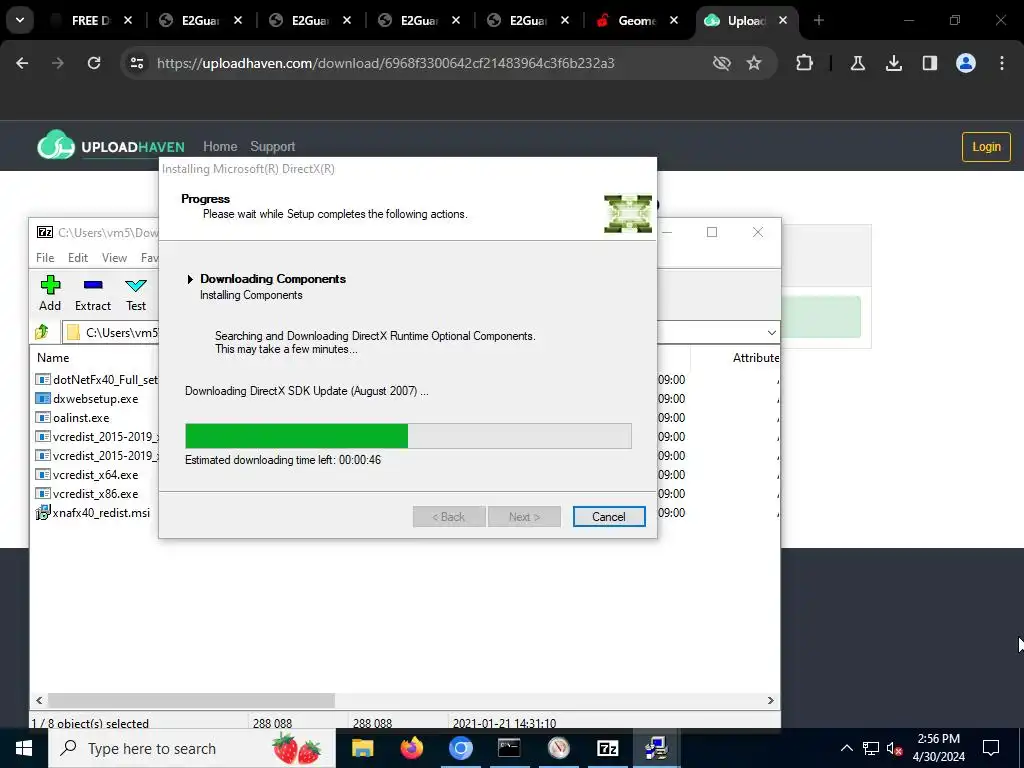The height and width of the screenshot is (768, 1024).
Task: Open browser extensions puzzle icon
Action: [x=805, y=63]
